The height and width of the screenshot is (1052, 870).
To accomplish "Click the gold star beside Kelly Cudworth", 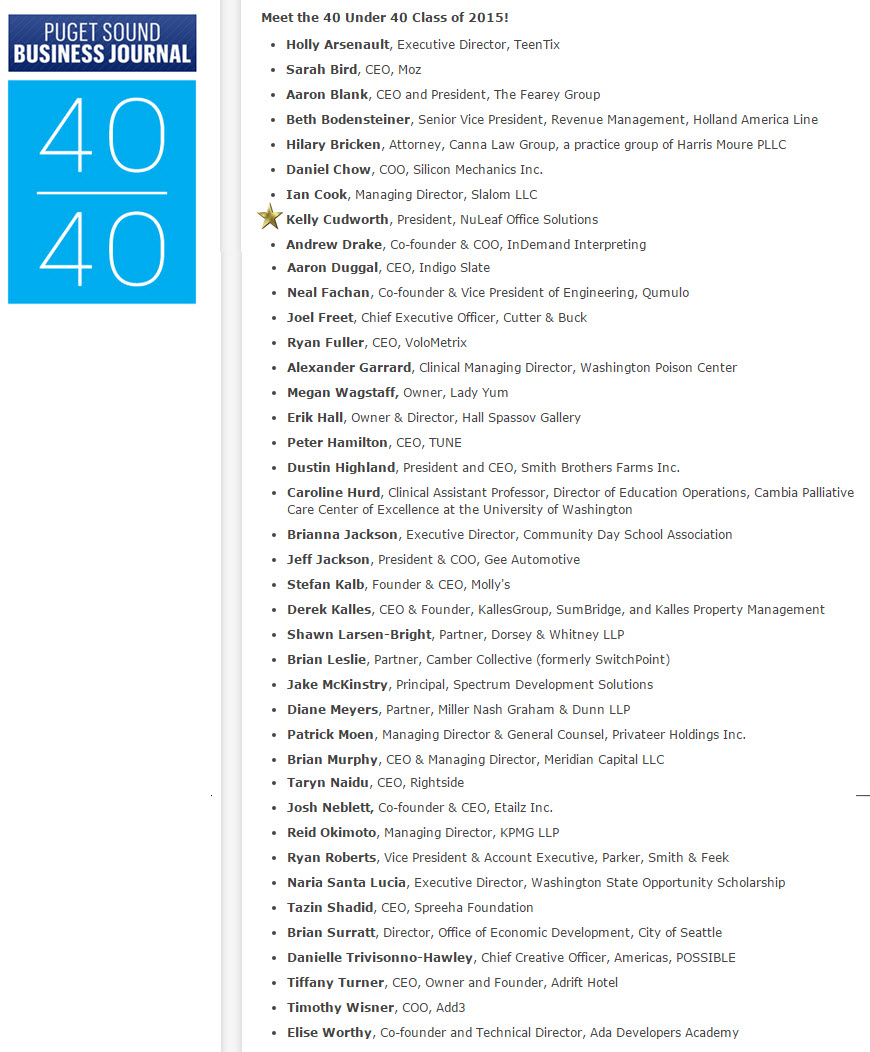I will click(x=270, y=217).
